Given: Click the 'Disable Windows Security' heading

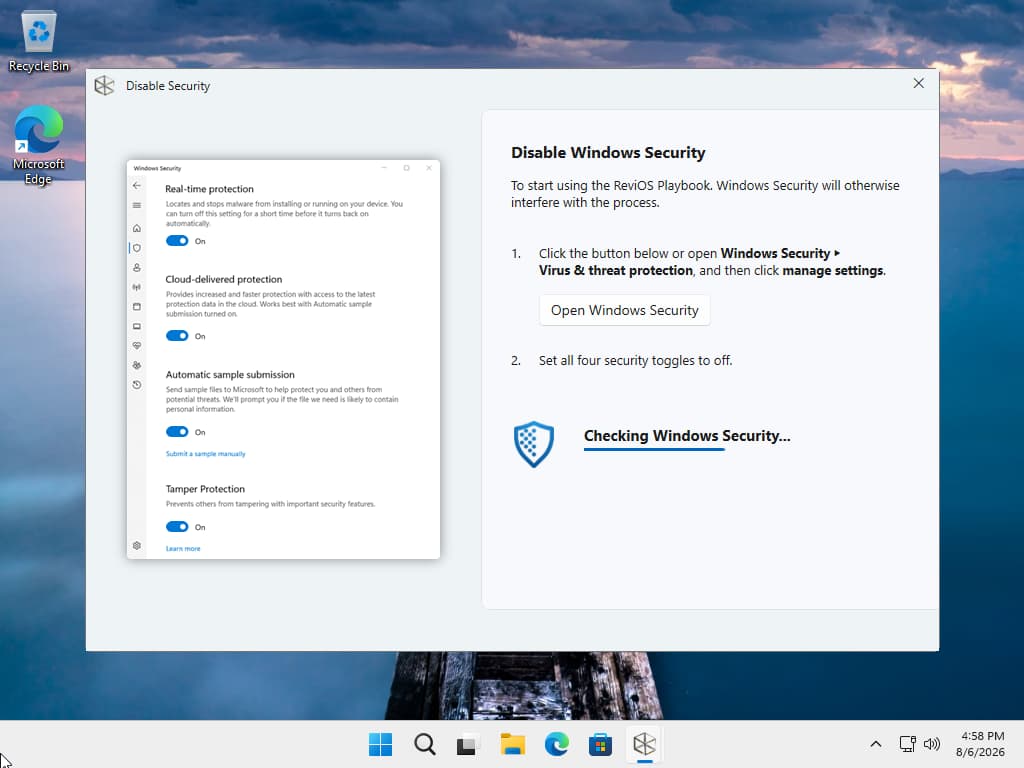Looking at the screenshot, I should tap(608, 153).
